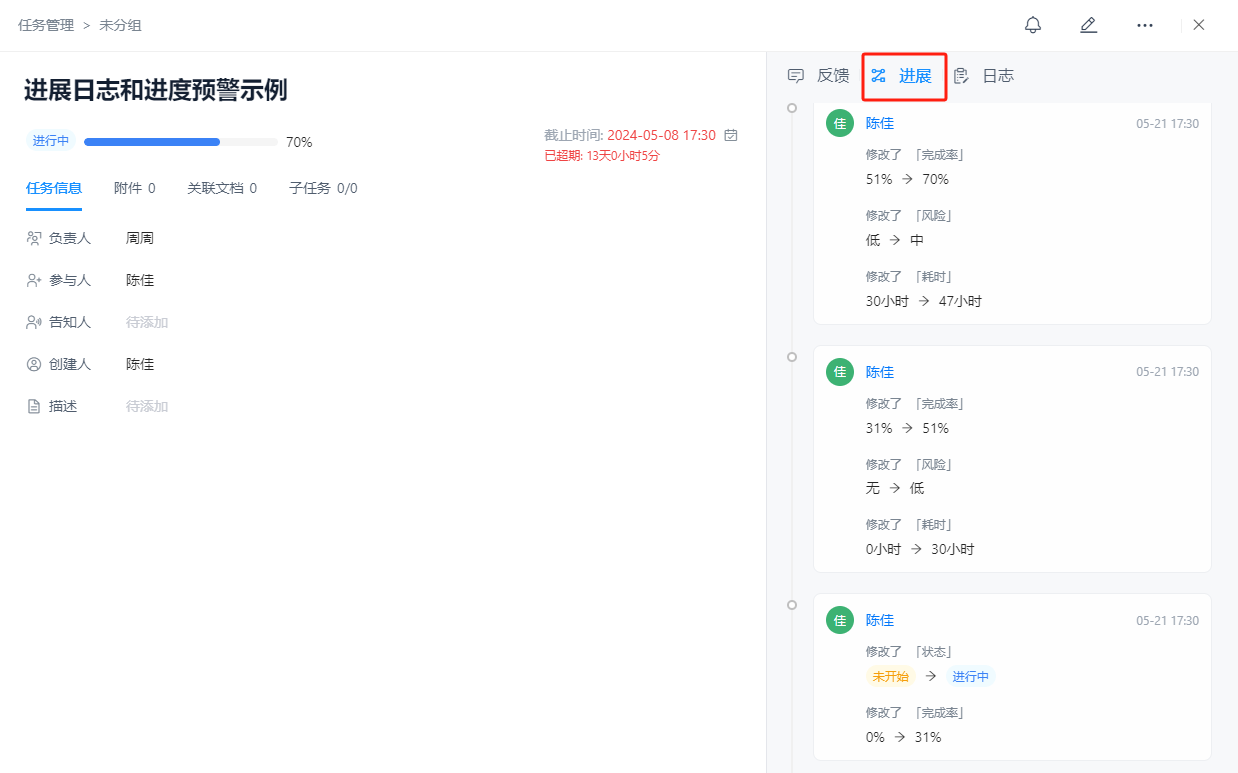This screenshot has width=1238, height=773.
Task: Click the 进行中 tag in progress log
Action: [971, 676]
